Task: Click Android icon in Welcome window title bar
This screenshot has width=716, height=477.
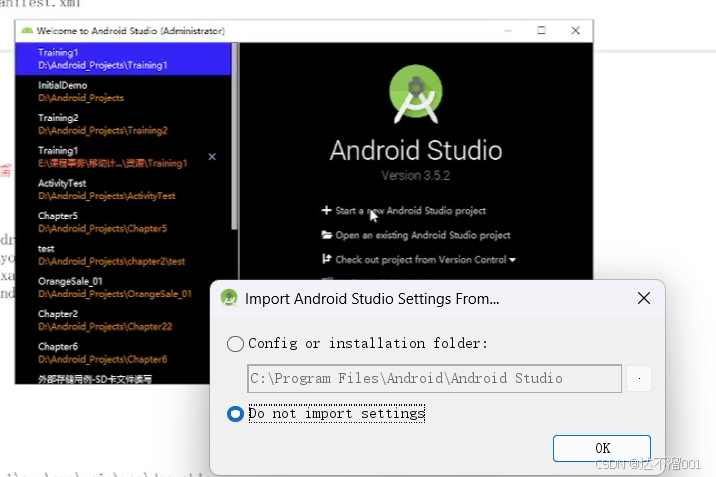Action: [27, 31]
